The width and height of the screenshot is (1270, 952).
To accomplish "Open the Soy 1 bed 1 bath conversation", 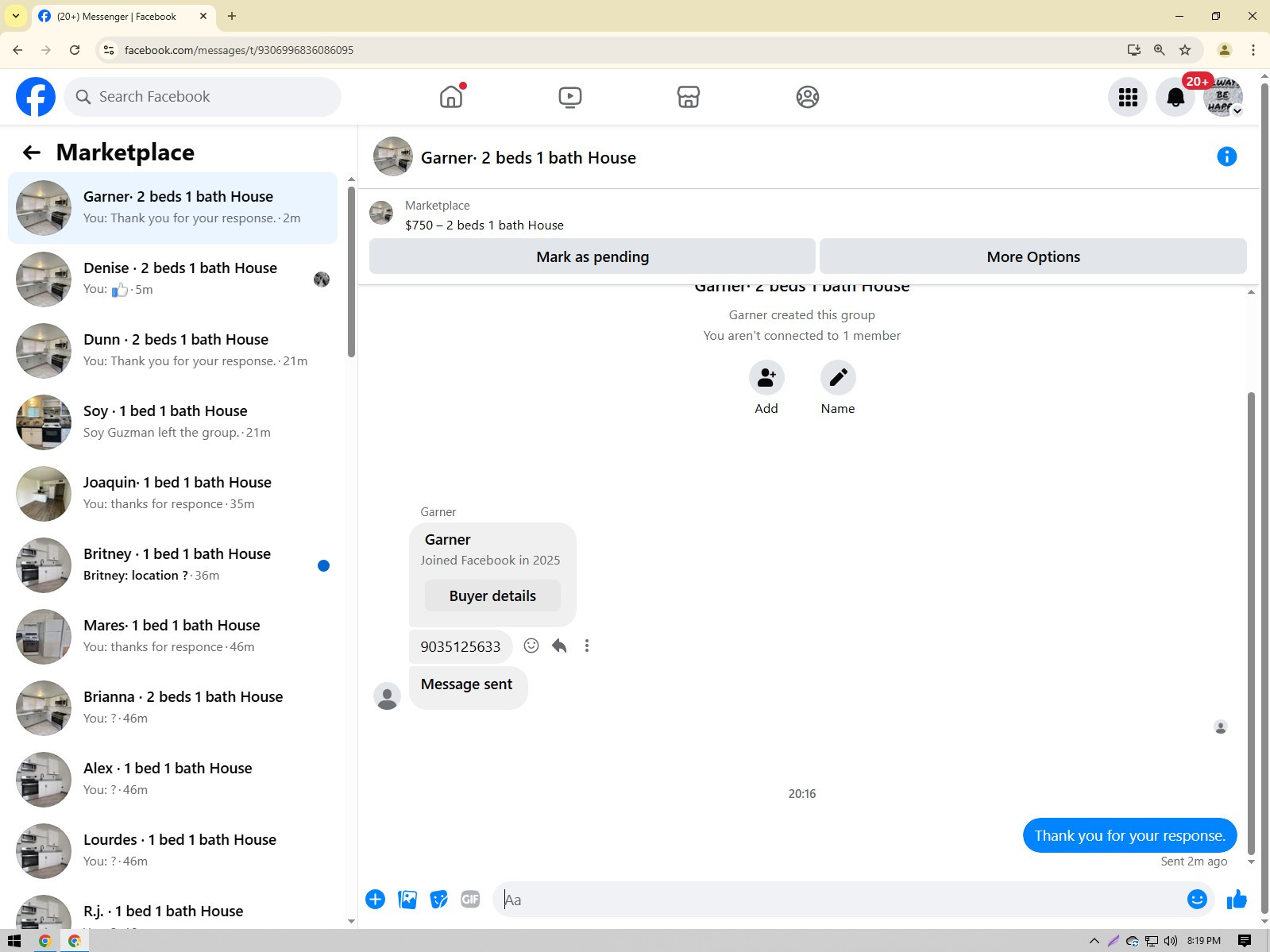I will point(172,422).
